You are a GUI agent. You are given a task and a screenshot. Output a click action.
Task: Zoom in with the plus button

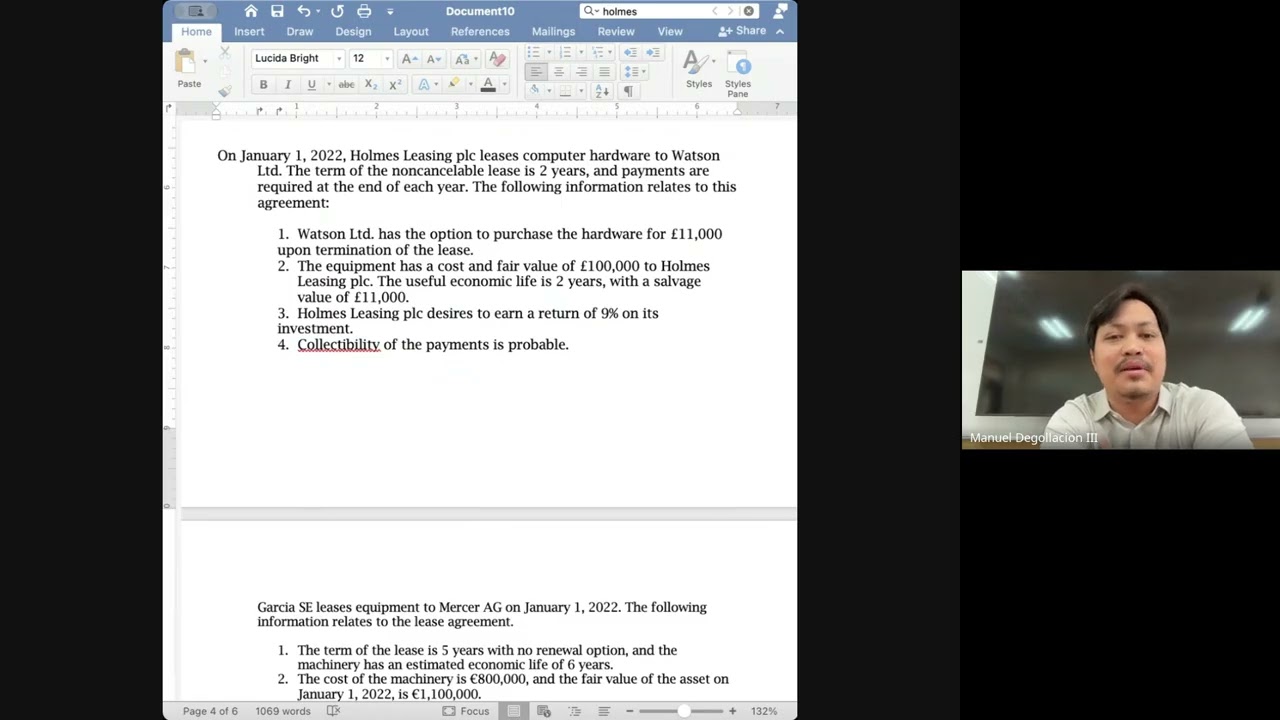point(732,711)
